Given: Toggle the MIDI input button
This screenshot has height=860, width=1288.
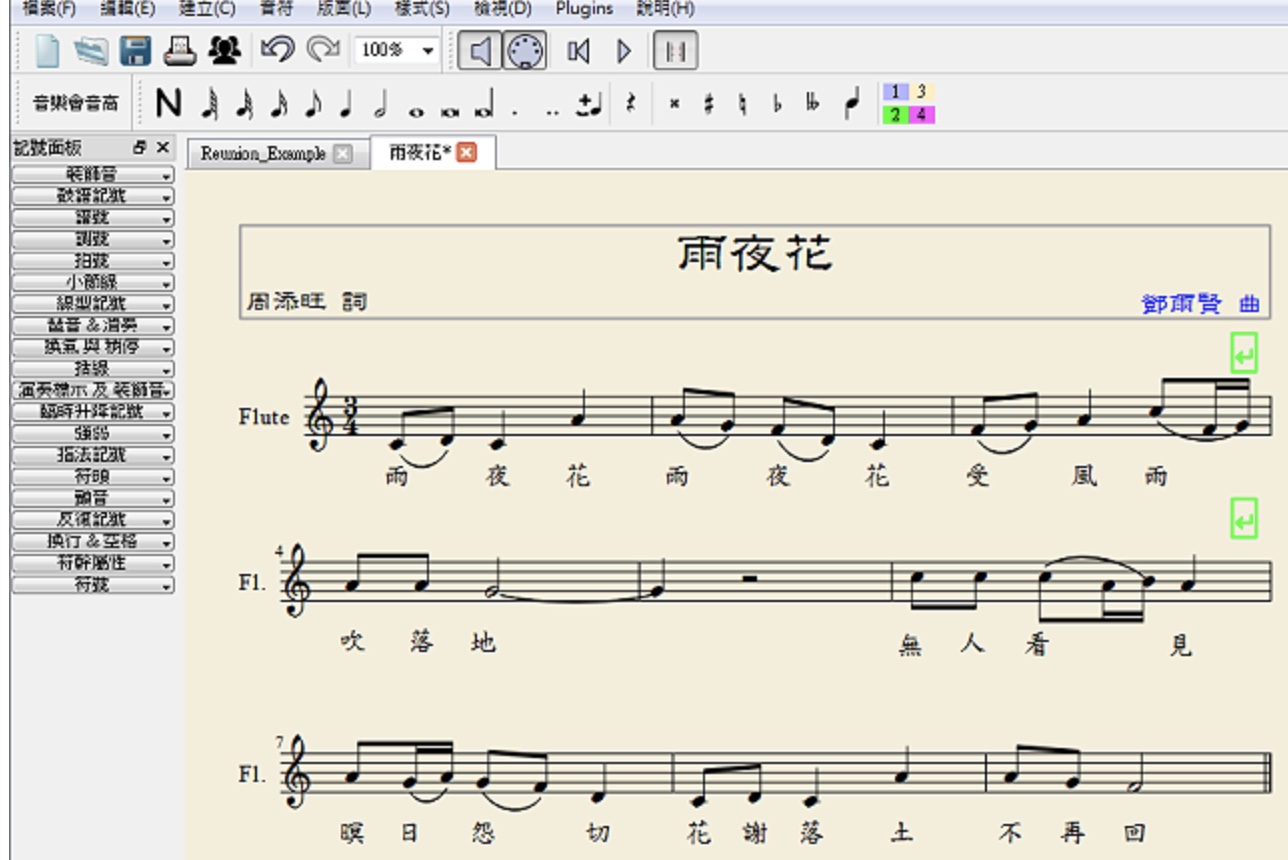Looking at the screenshot, I should point(525,51).
